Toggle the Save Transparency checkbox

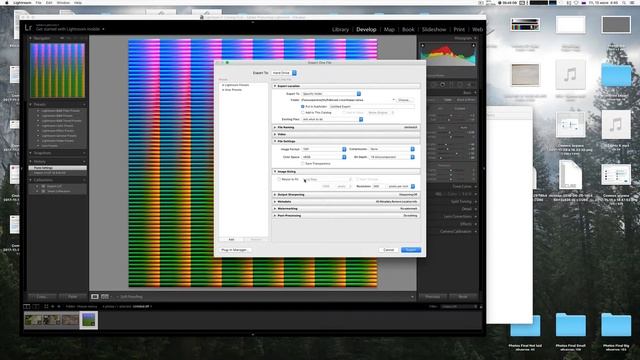pos(303,164)
